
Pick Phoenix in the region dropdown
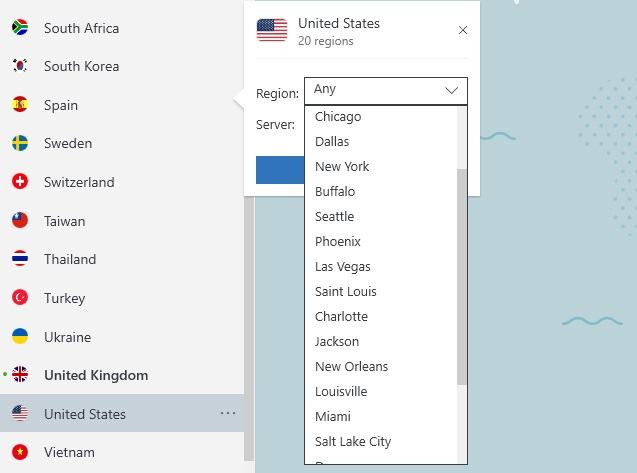[338, 241]
